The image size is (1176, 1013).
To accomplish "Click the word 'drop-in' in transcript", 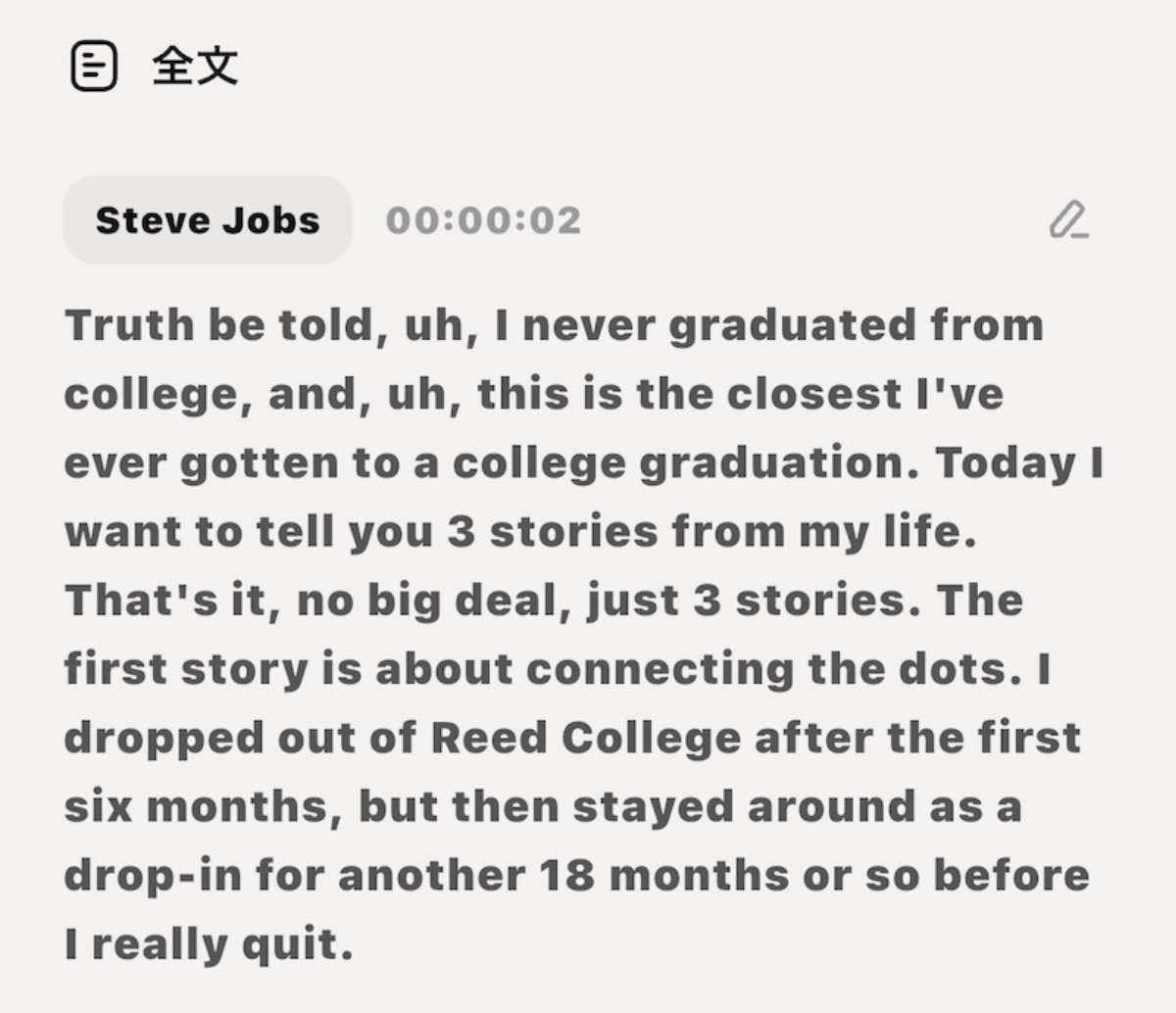I will point(153,875).
